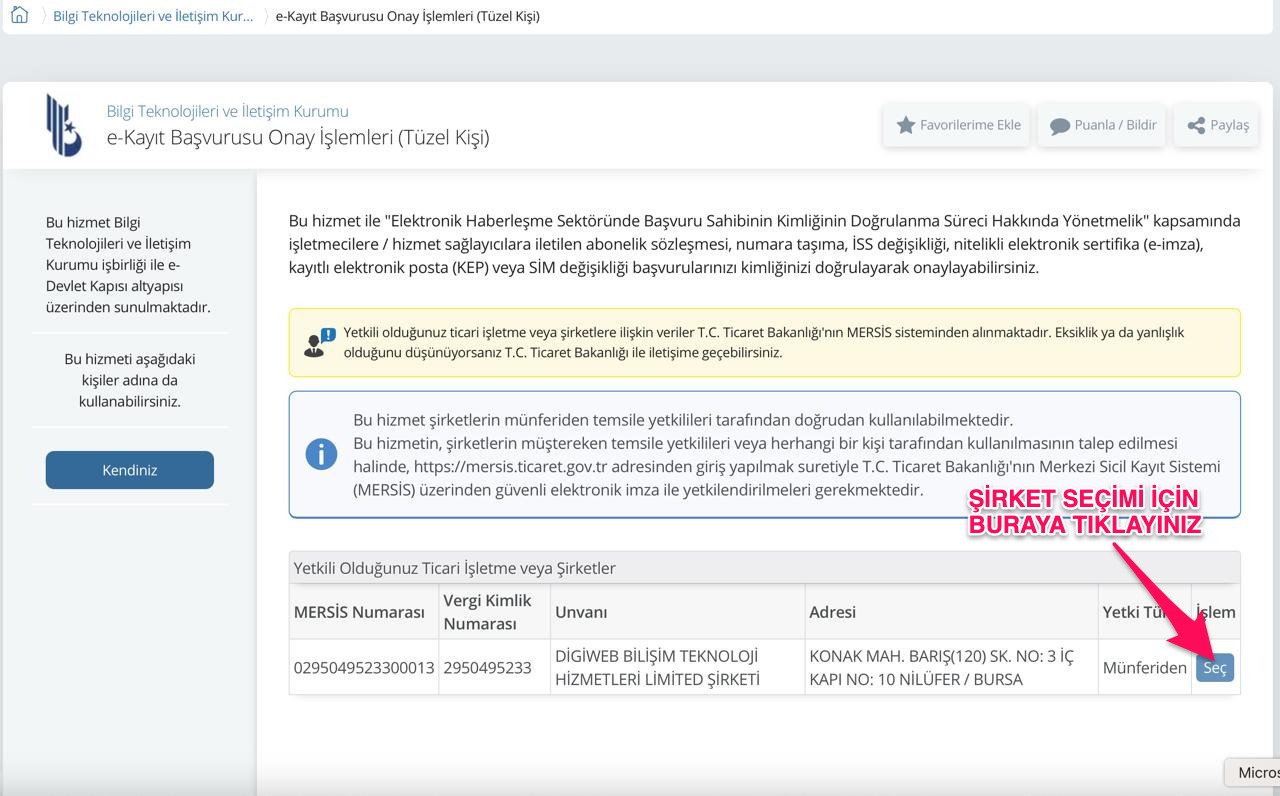Click the Münferiden authority type cell
Image resolution: width=1280 pixels, height=796 pixels.
pyautogui.click(x=1144, y=668)
